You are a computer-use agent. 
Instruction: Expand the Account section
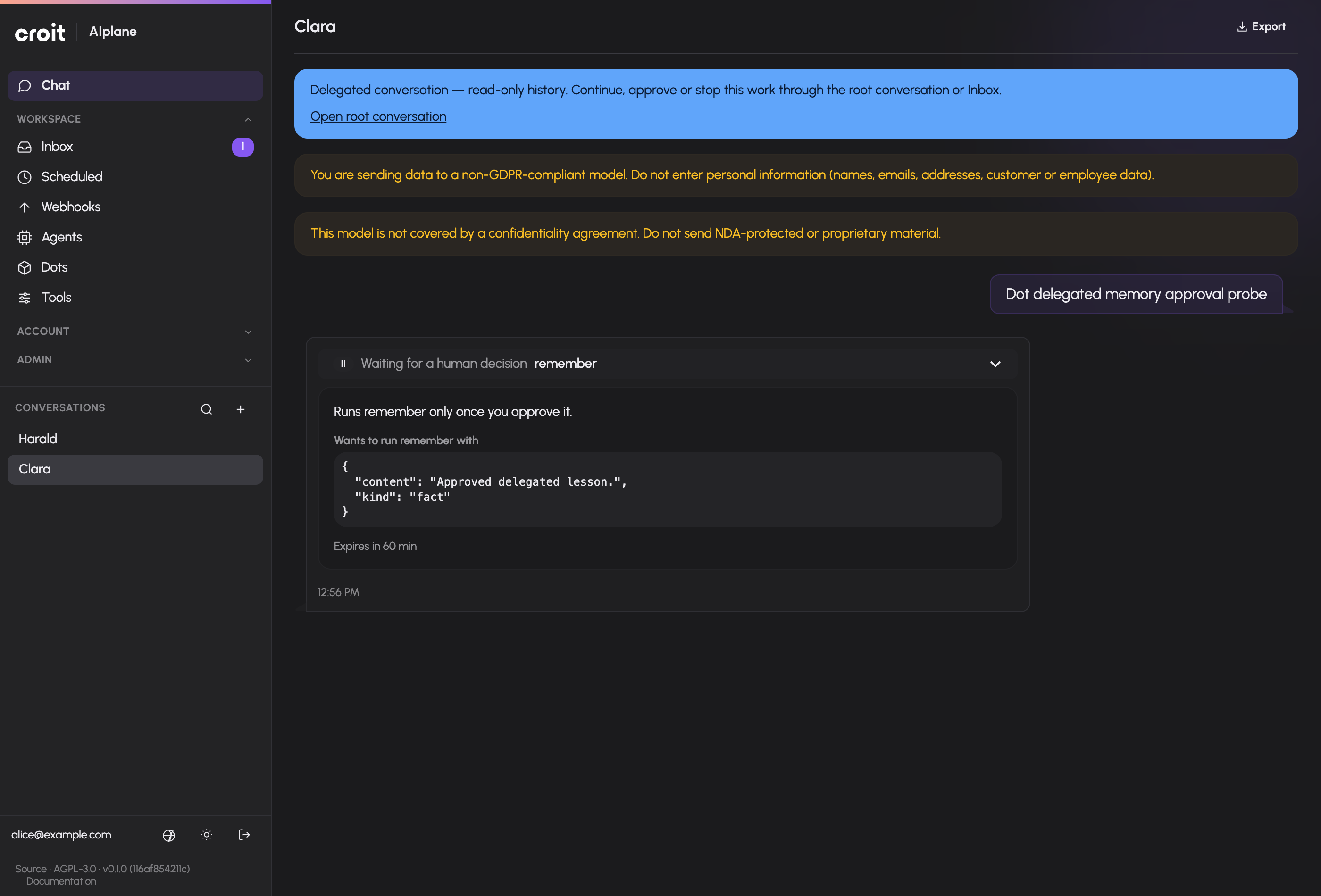[x=248, y=332]
